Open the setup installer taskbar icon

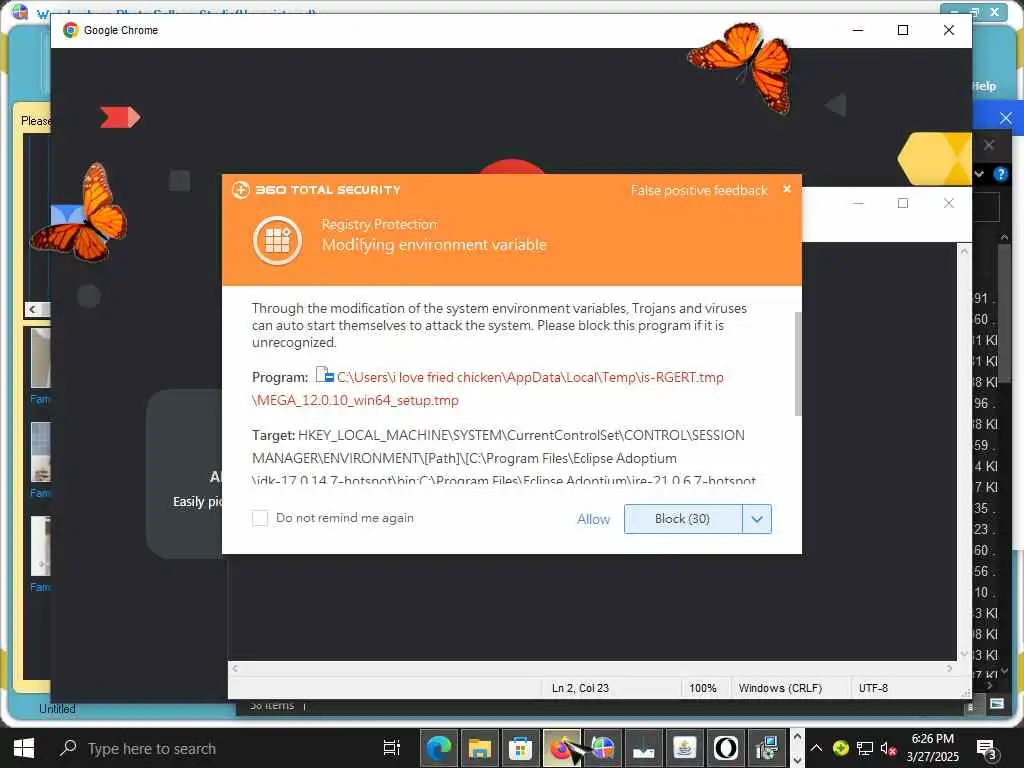pos(766,748)
